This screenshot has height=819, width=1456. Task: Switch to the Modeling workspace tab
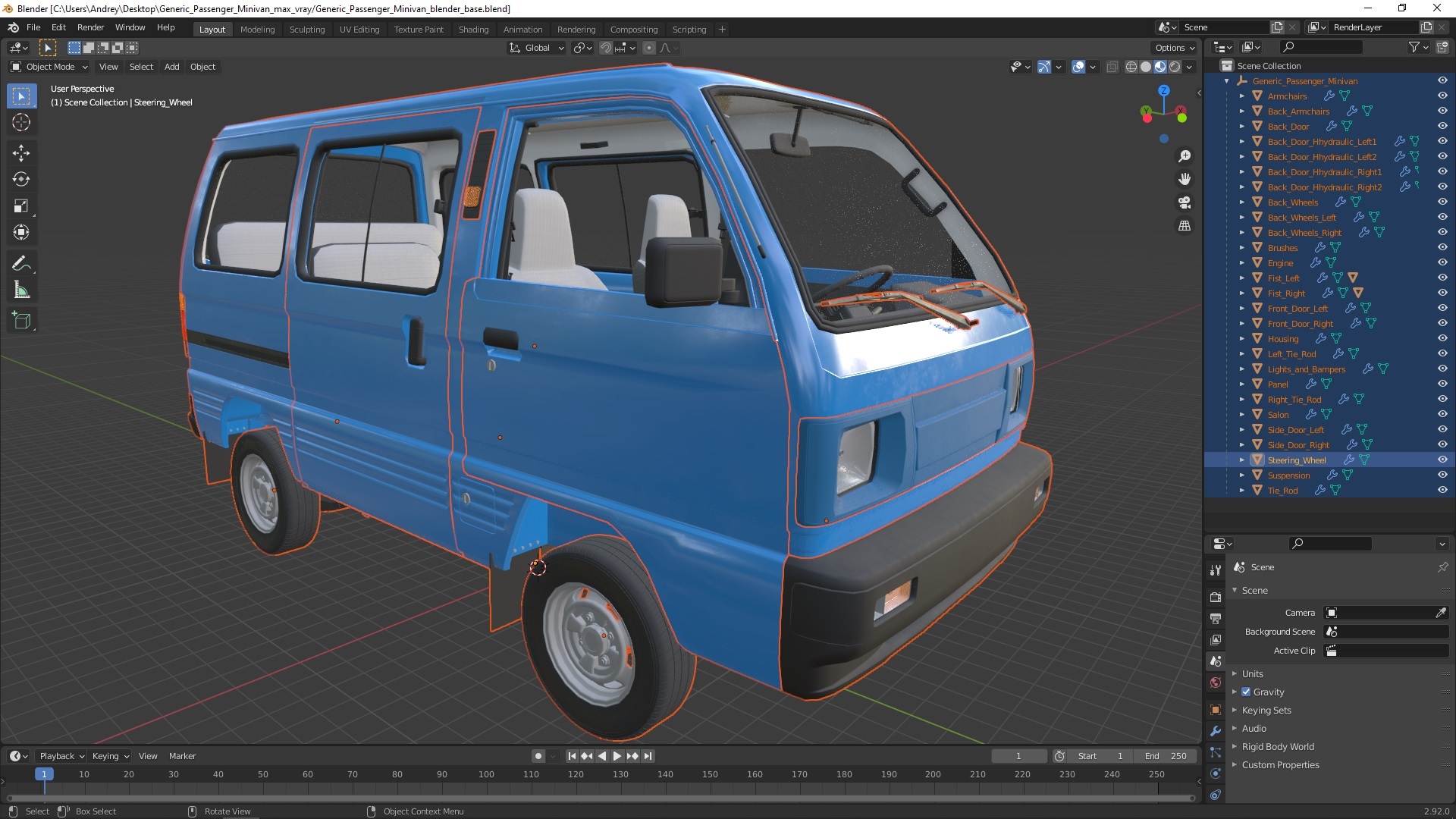tap(257, 30)
